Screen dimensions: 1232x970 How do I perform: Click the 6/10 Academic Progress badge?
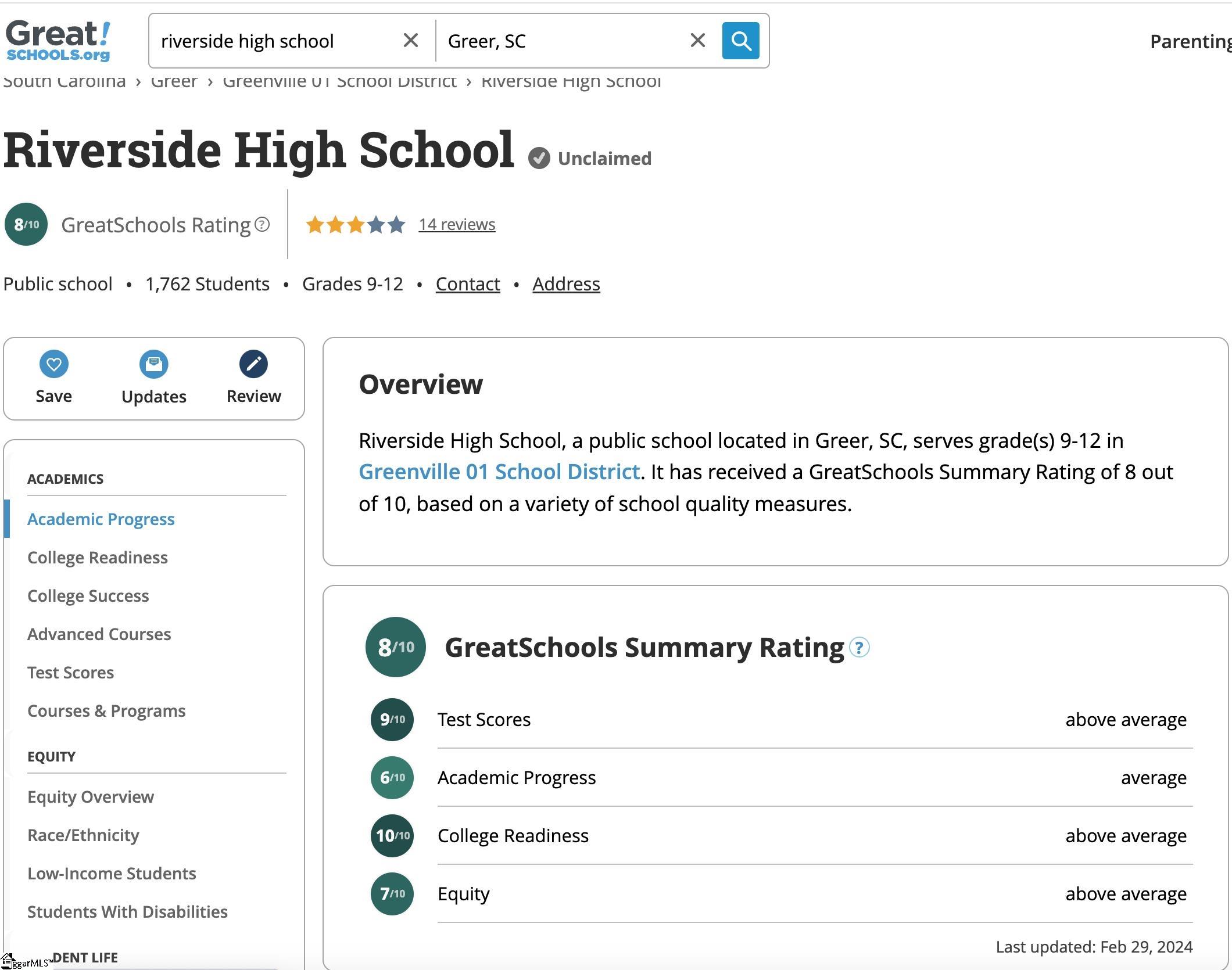click(x=392, y=778)
